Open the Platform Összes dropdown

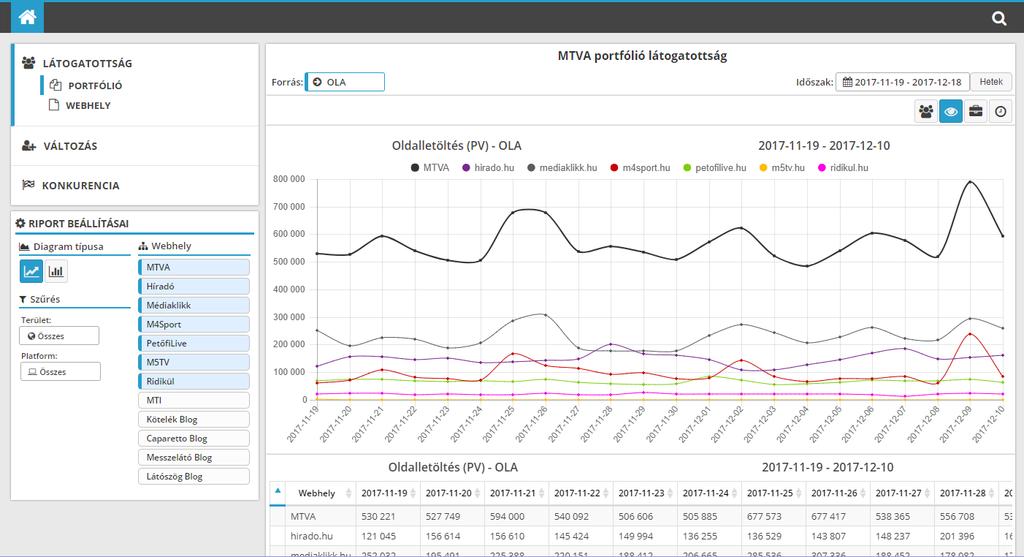click(x=60, y=372)
